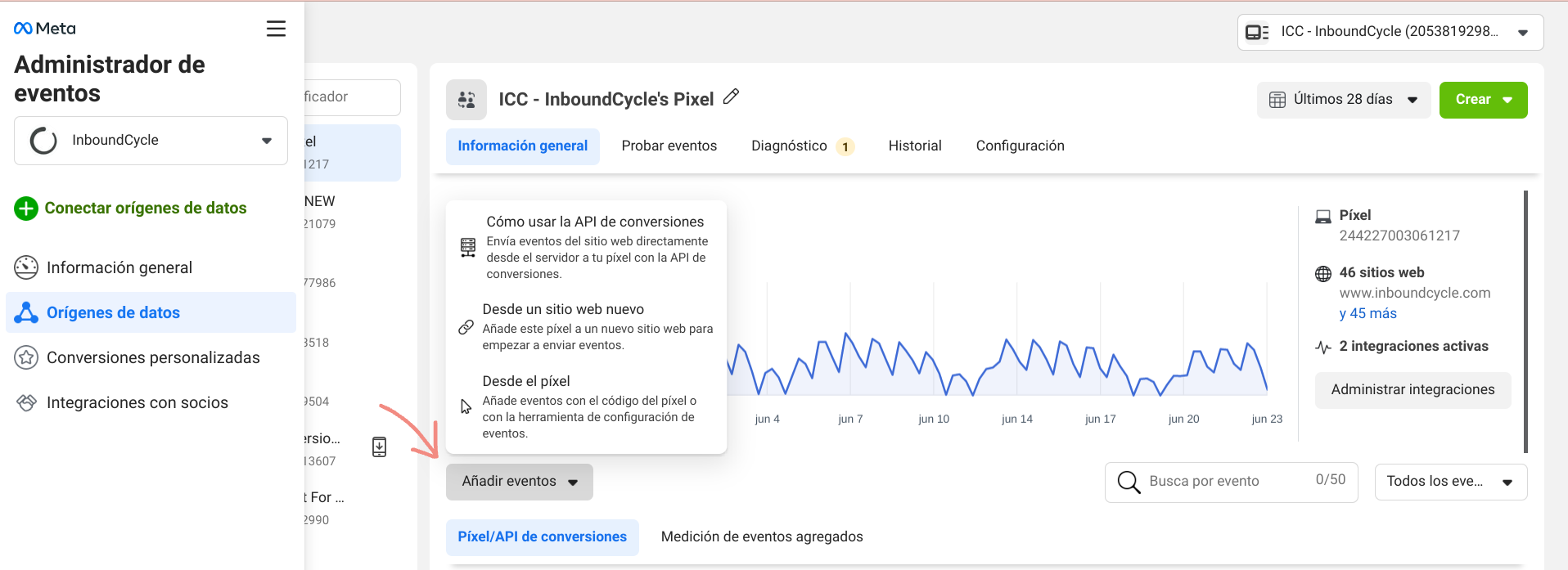The width and height of the screenshot is (1568, 570).
Task: Click the Administrar integraciones button
Action: point(1413,390)
